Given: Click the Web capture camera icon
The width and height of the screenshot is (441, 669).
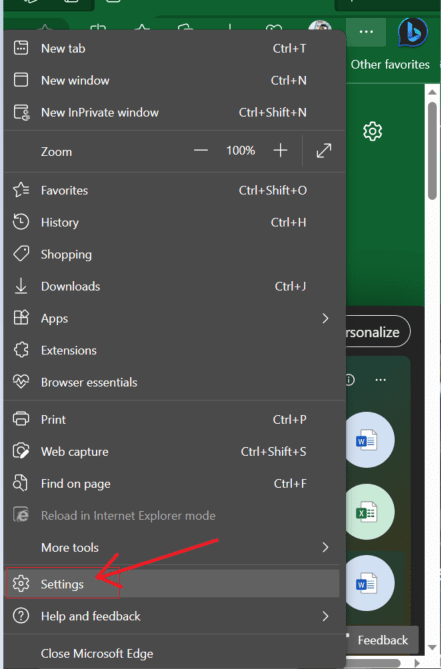Looking at the screenshot, I should [x=21, y=451].
